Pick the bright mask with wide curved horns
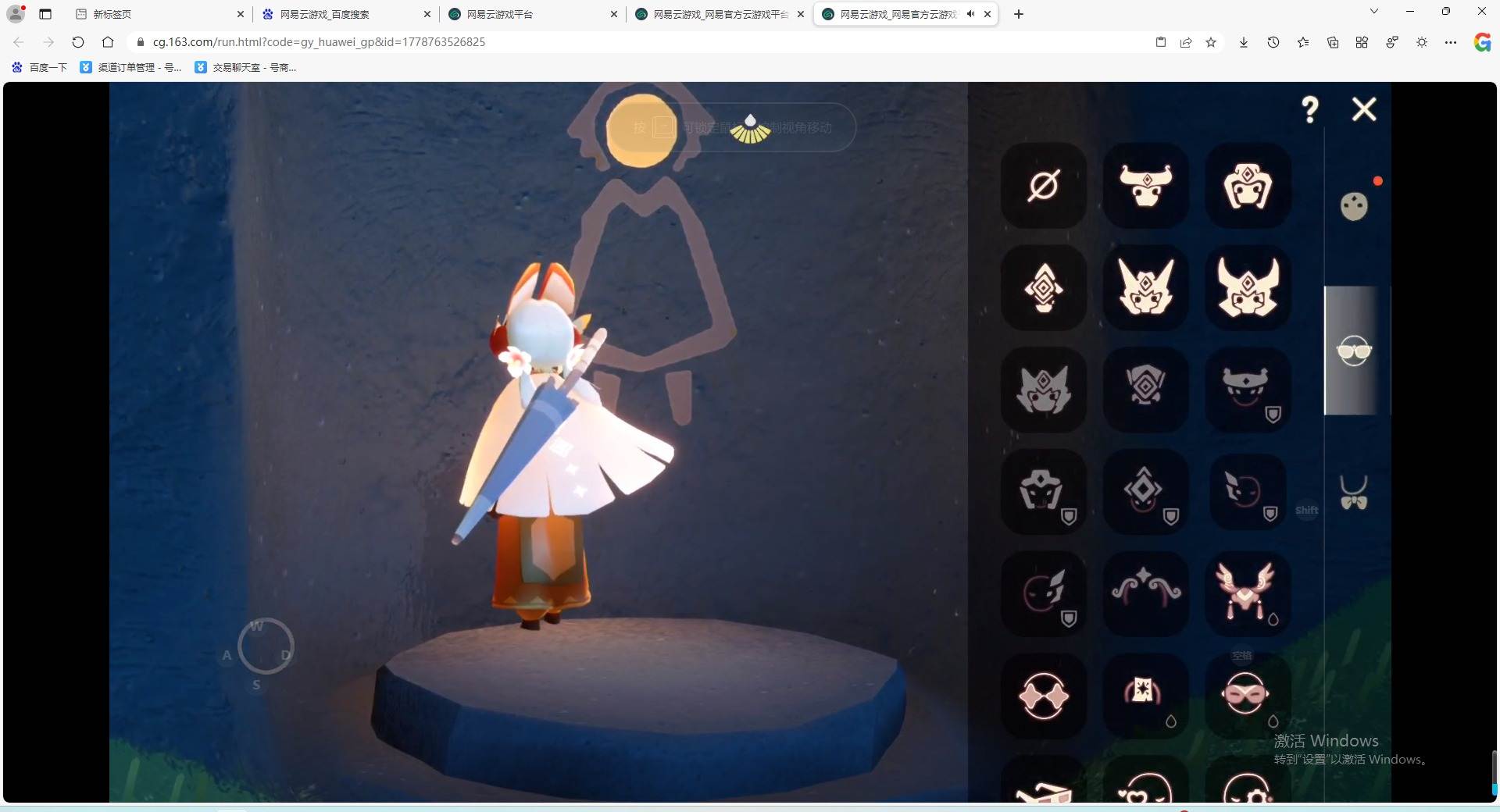 click(x=1248, y=287)
